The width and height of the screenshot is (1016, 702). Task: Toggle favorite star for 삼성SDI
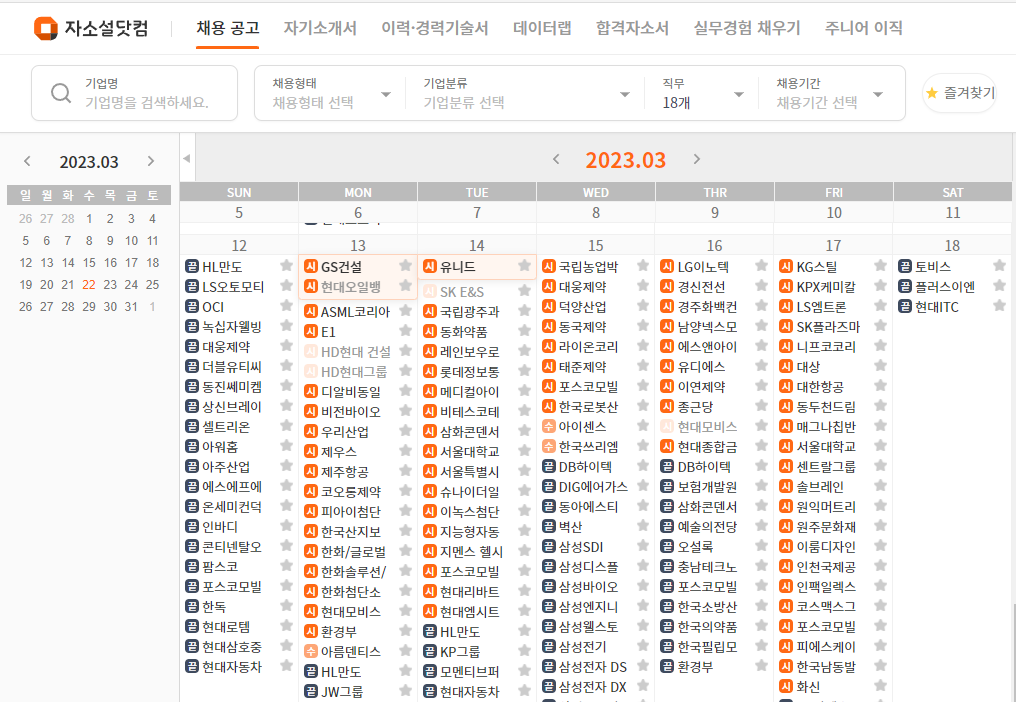coord(643,546)
